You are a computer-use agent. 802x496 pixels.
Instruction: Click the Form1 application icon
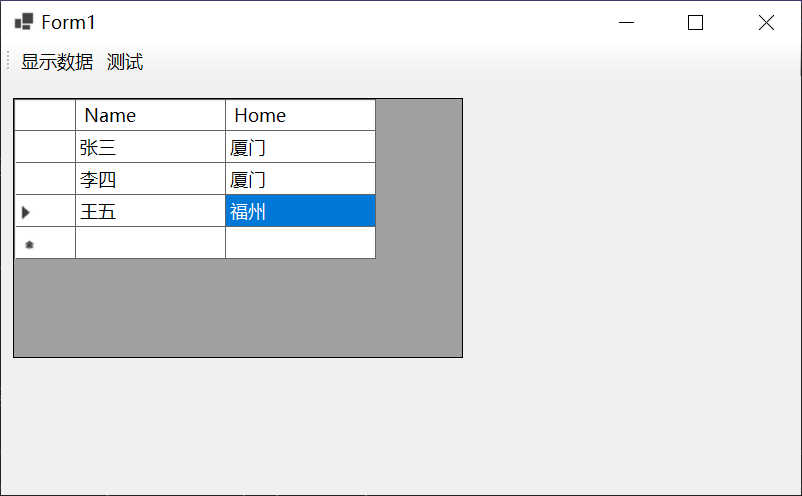click(x=24, y=22)
